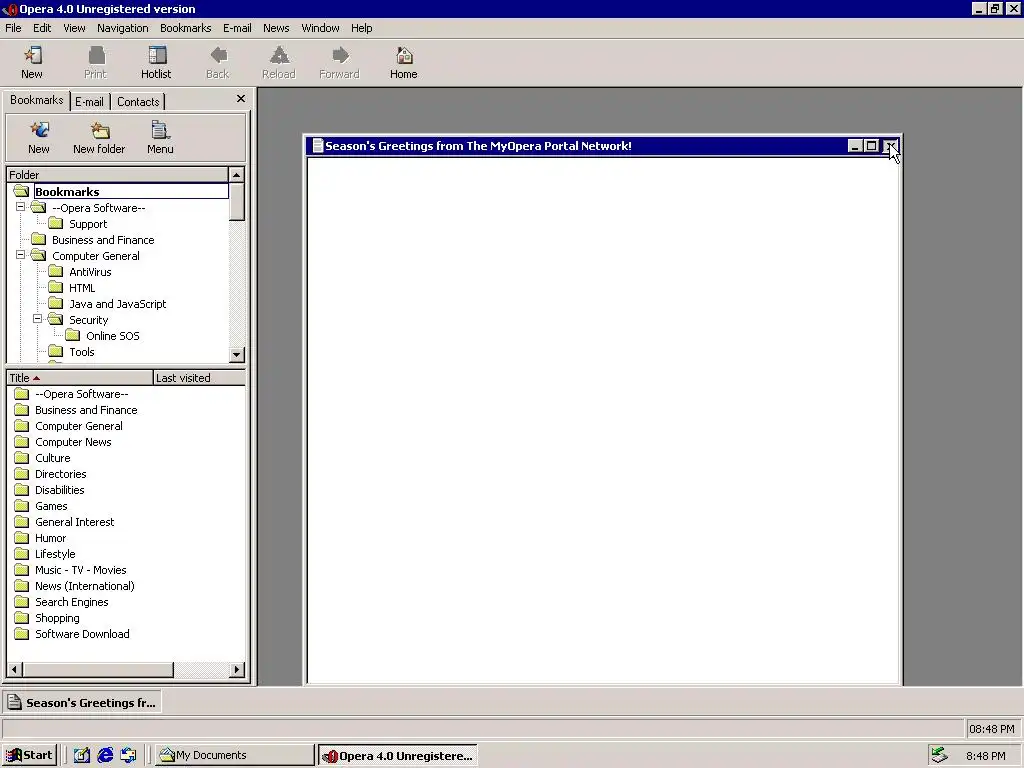This screenshot has width=1024, height=768.
Task: Open the News menu
Action: (x=276, y=28)
